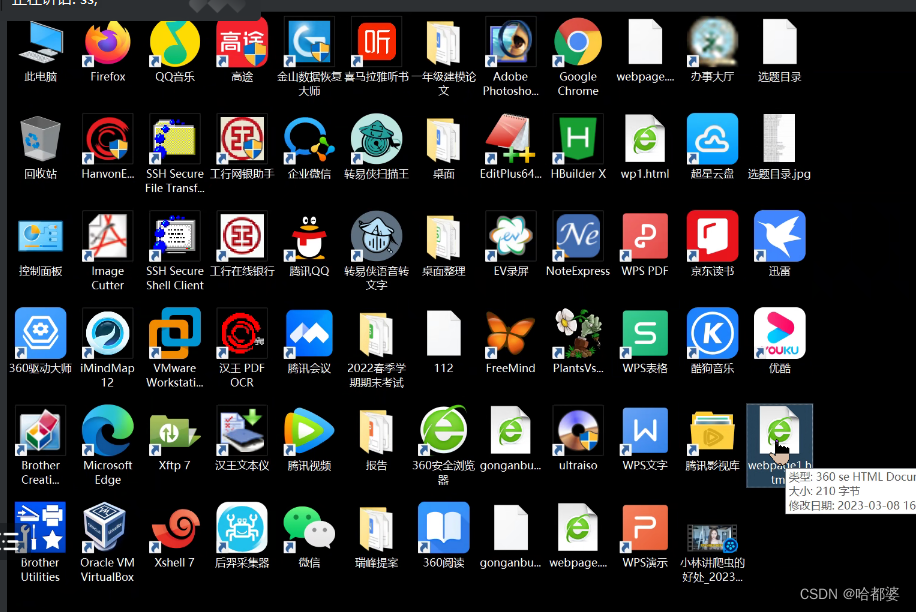Select the wp1.html file

click(645, 139)
